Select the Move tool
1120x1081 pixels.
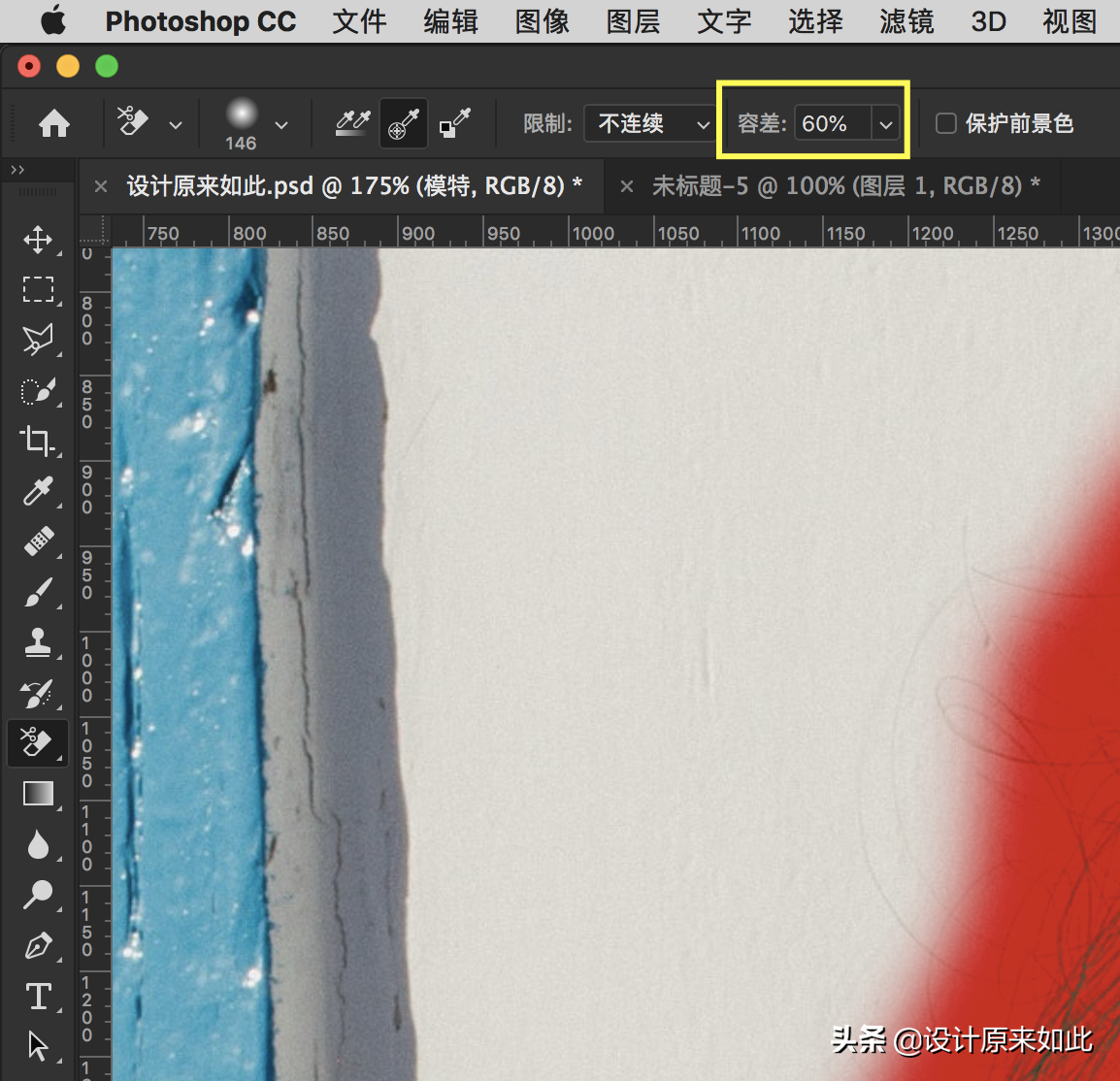click(38, 240)
